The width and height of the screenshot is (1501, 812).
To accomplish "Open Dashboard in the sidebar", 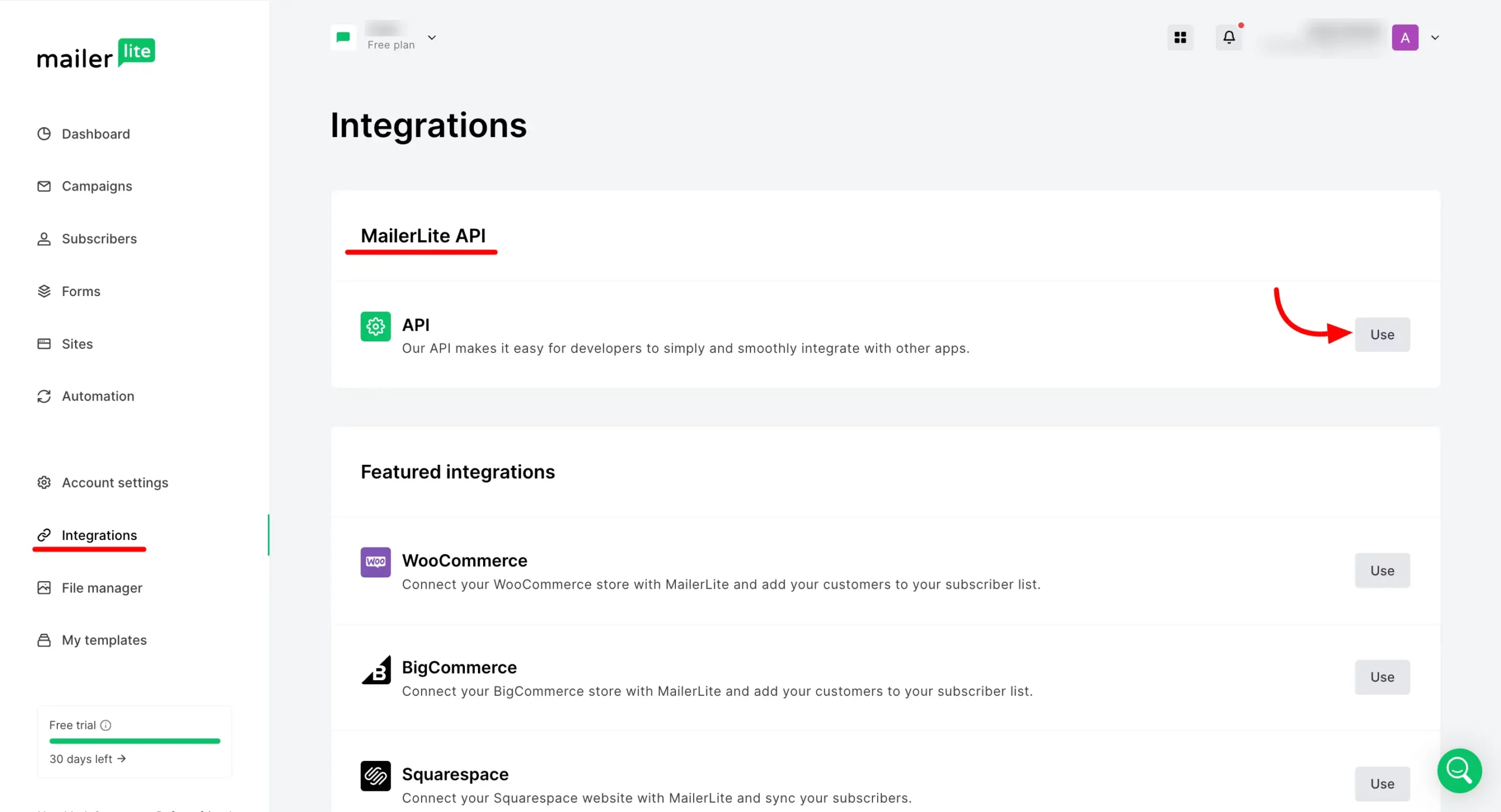I will point(96,134).
